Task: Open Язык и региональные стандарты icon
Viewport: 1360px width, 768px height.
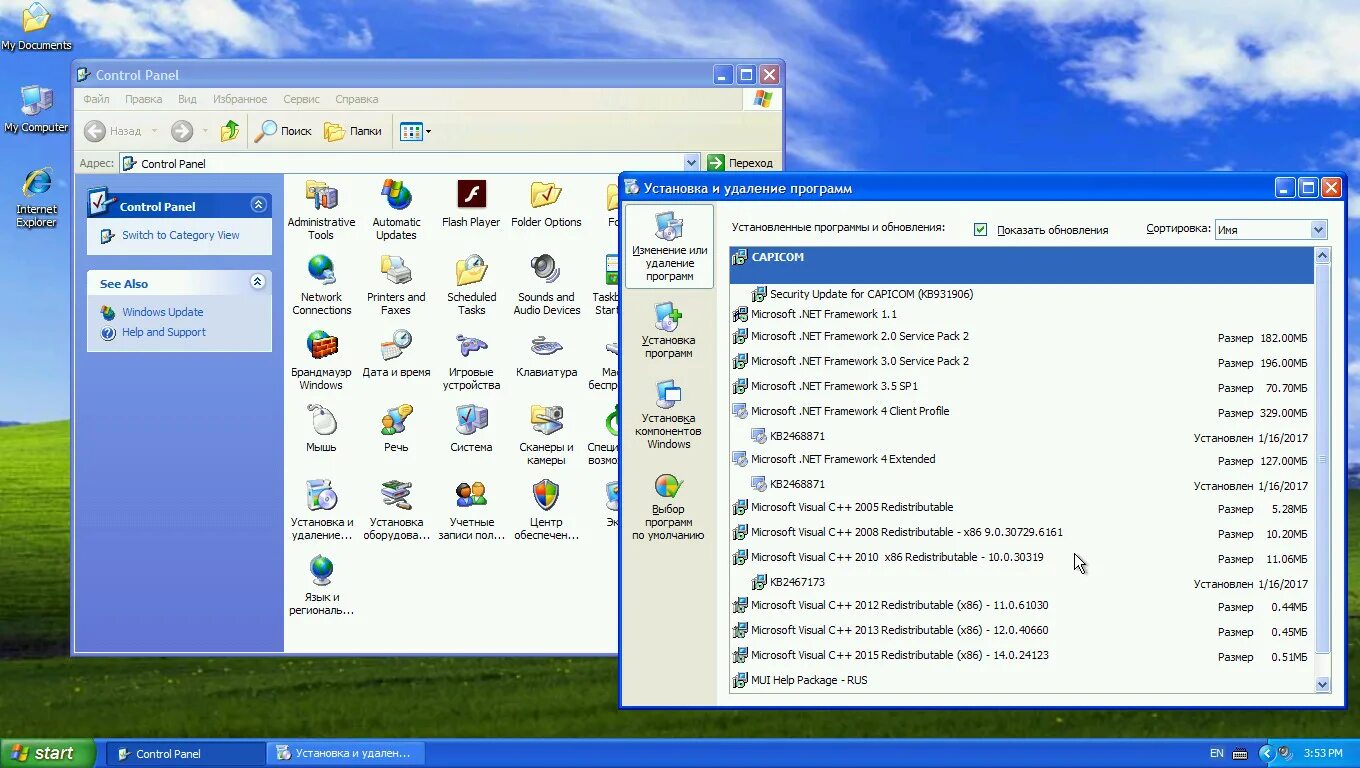Action: 321,585
